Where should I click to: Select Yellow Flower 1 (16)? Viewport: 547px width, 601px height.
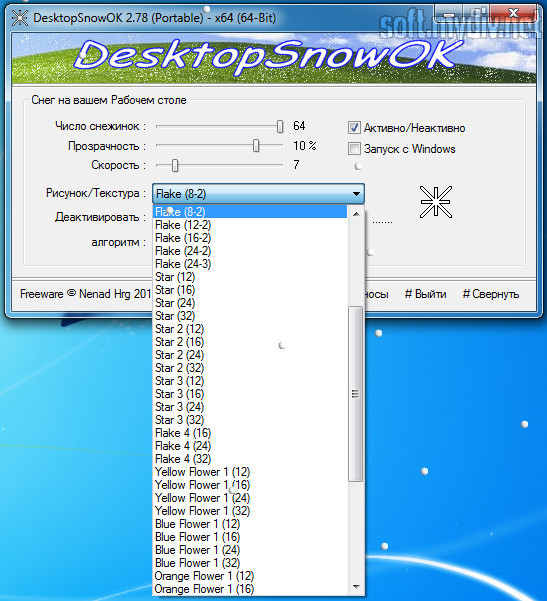click(x=250, y=485)
